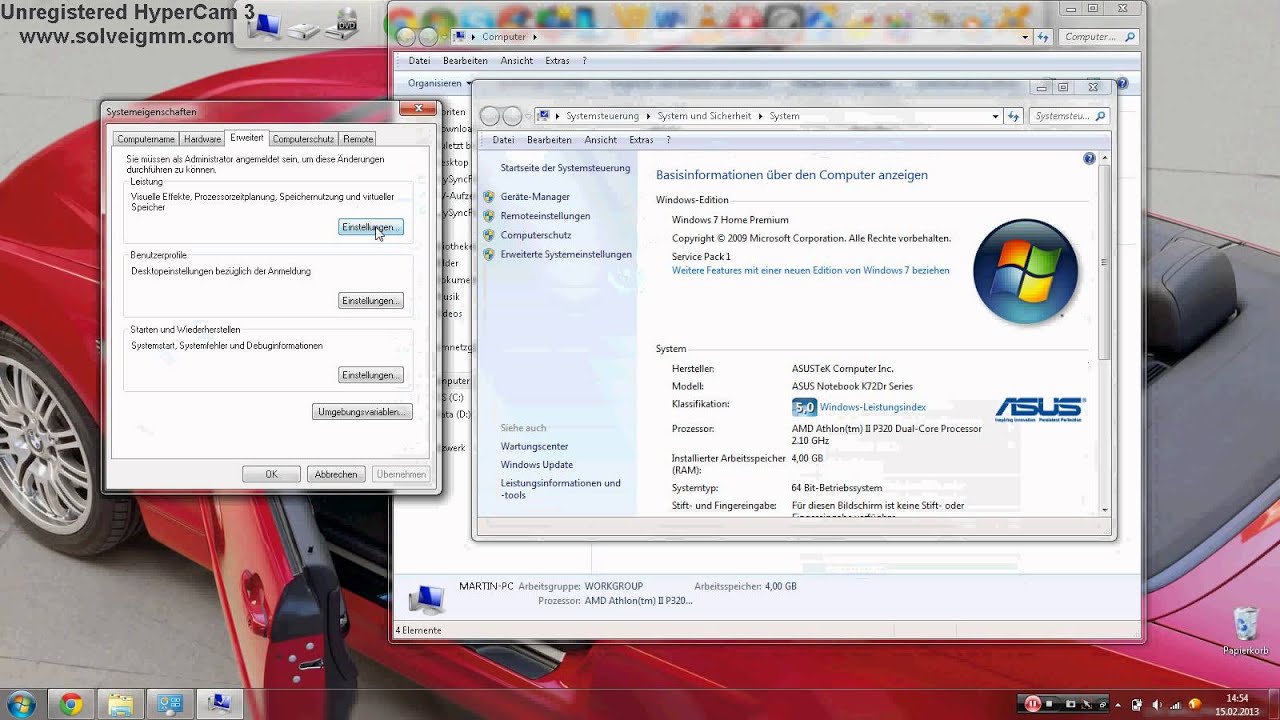Confirm dialog with OK button
The image size is (1280, 720).
pyautogui.click(x=271, y=474)
